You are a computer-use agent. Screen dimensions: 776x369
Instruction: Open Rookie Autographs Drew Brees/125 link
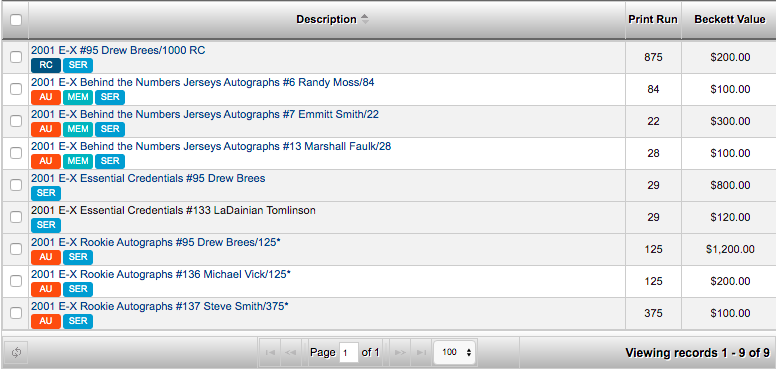[163, 242]
